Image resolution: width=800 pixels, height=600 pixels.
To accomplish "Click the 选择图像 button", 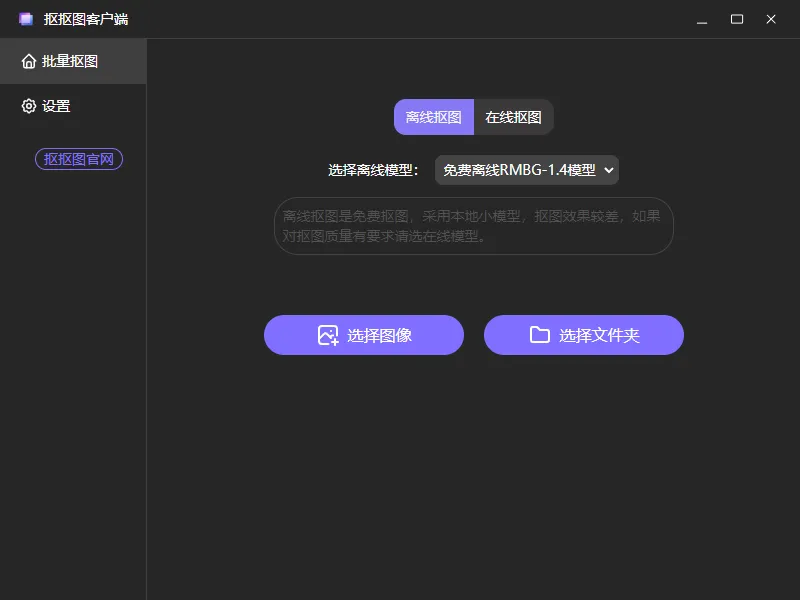I will click(x=363, y=334).
